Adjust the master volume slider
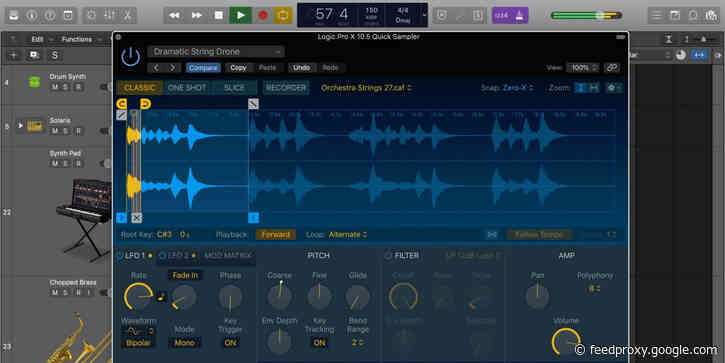Viewport: 725px width, 363px height. (586, 15)
